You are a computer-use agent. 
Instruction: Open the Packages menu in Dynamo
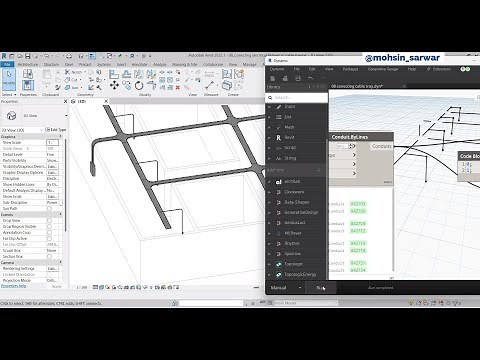click(350, 69)
